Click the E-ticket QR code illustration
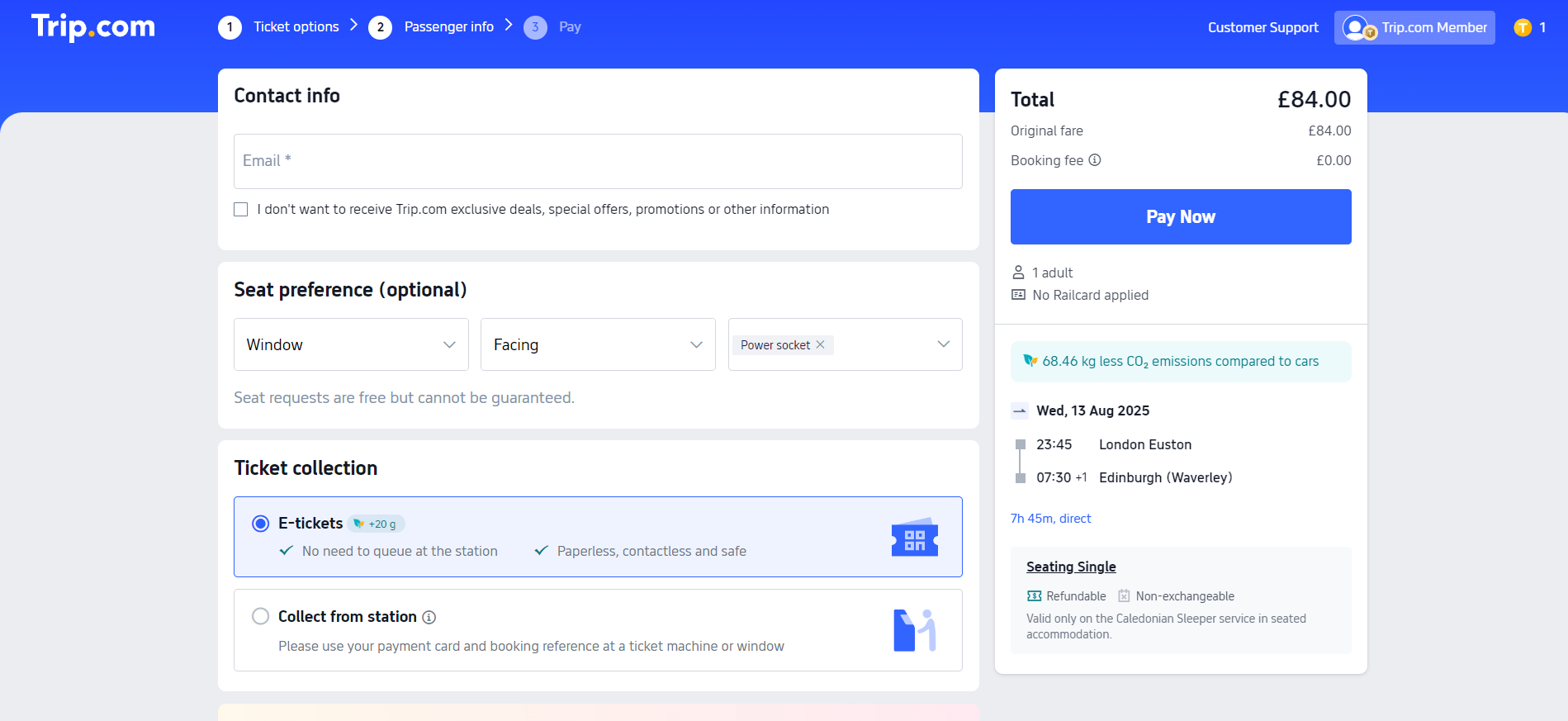The image size is (1568, 721). (915, 538)
